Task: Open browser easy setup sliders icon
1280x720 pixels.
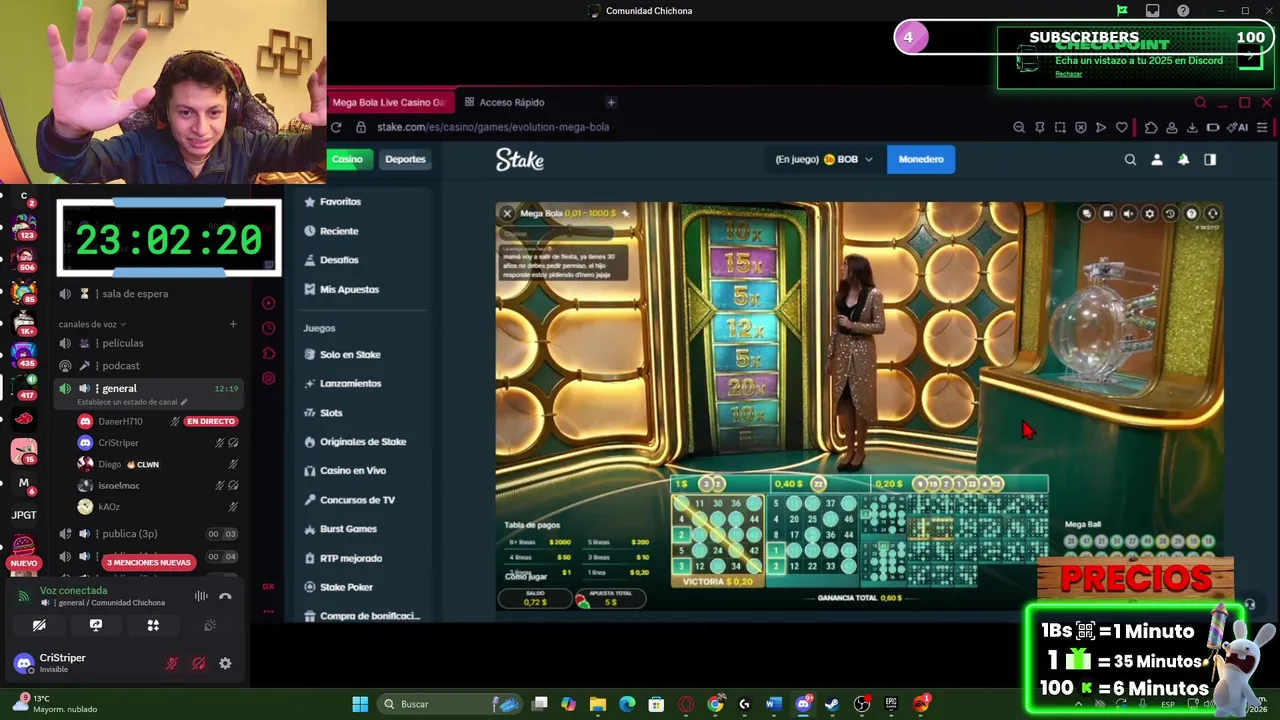Action: [x=1262, y=127]
